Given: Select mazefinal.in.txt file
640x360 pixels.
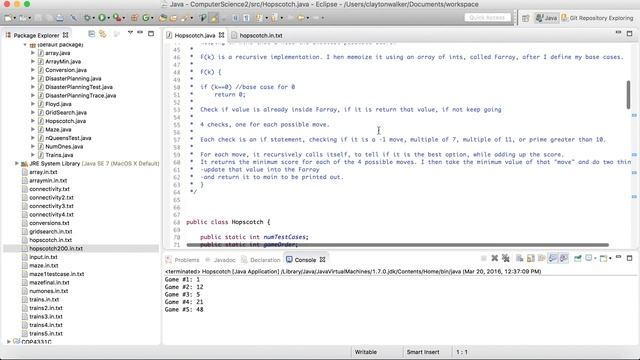Looking at the screenshot, I should tap(49, 282).
